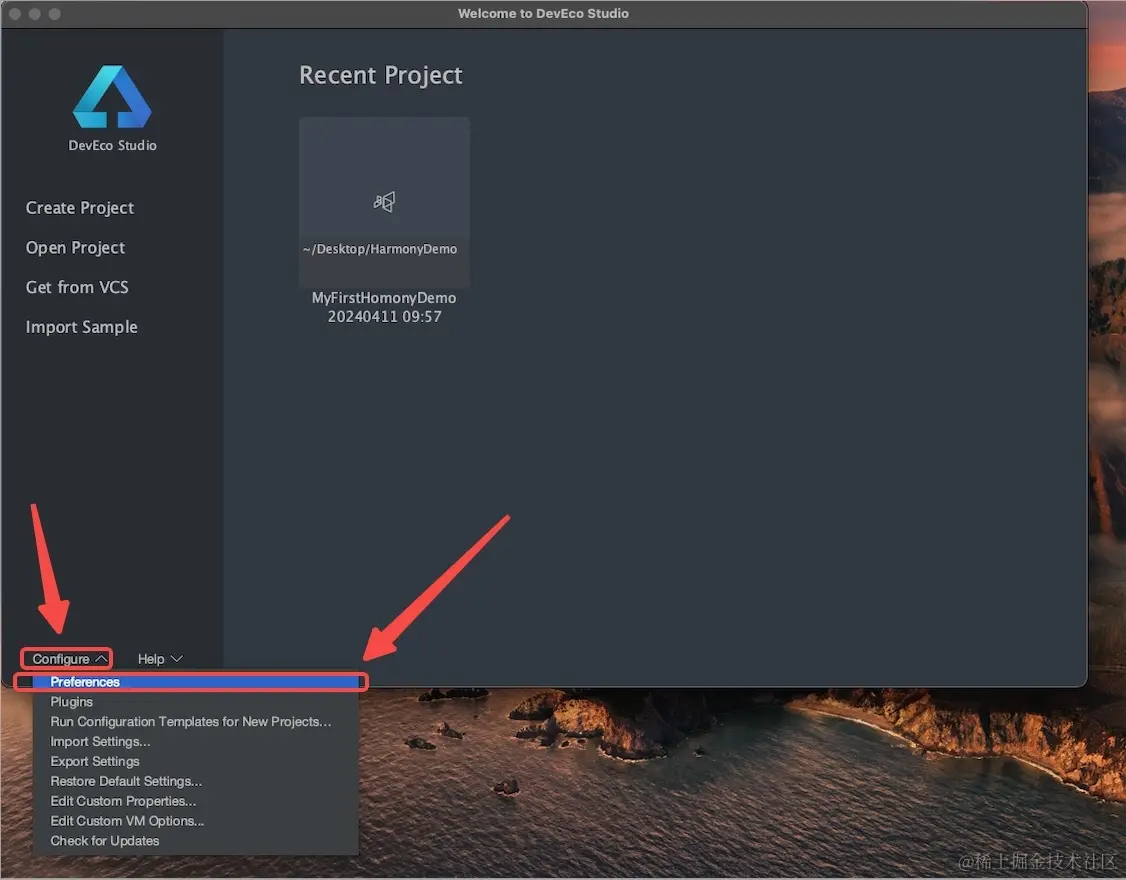Select Preferences from Configure menu

pos(195,682)
